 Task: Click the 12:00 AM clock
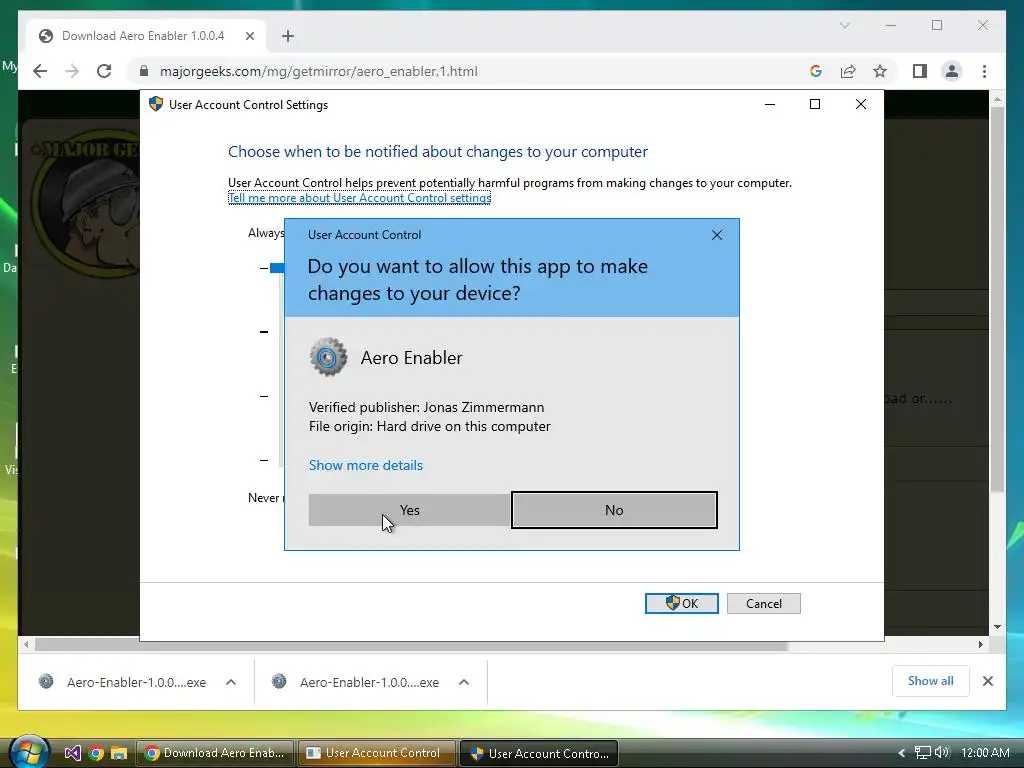coord(985,753)
